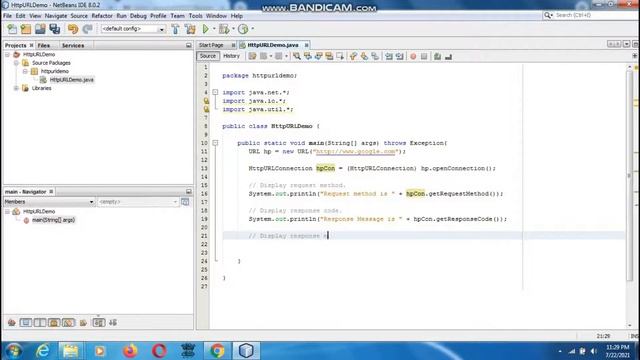Screen dimensions: 640x360
Task: Click the Source view button
Action: [208, 56]
